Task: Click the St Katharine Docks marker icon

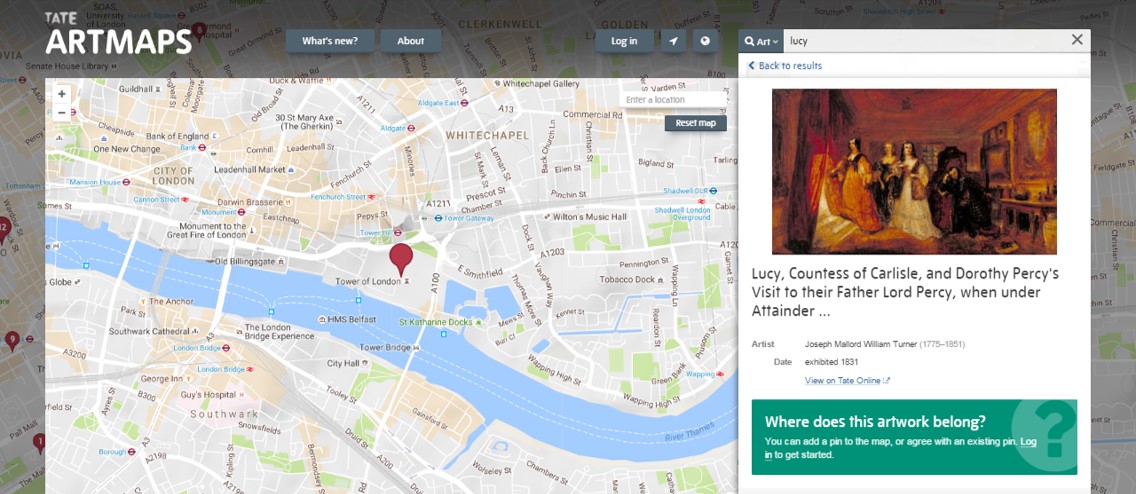Action: pyautogui.click(x=478, y=321)
